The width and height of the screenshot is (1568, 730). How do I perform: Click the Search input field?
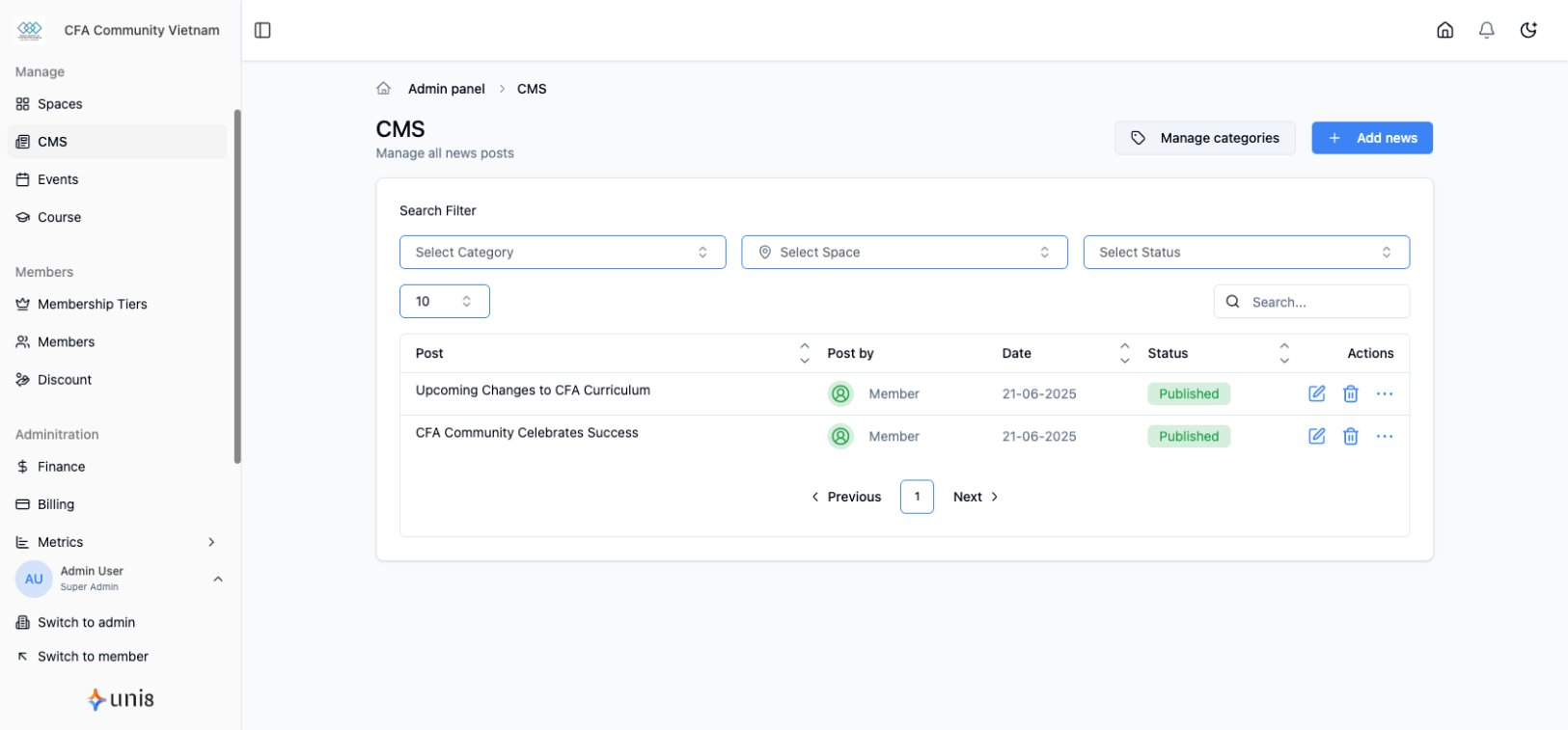(1322, 302)
